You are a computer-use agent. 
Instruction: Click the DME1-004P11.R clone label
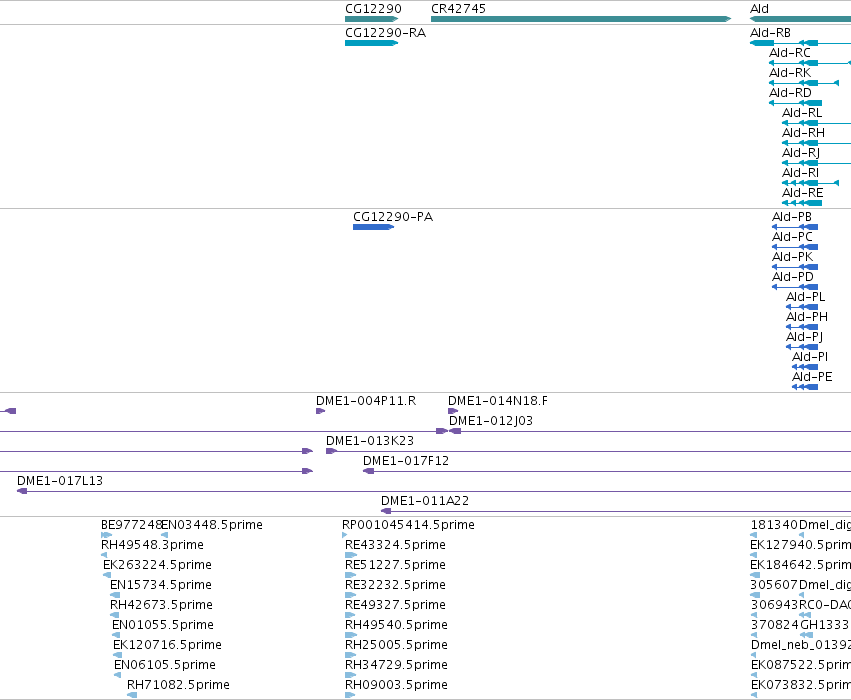tap(366, 401)
